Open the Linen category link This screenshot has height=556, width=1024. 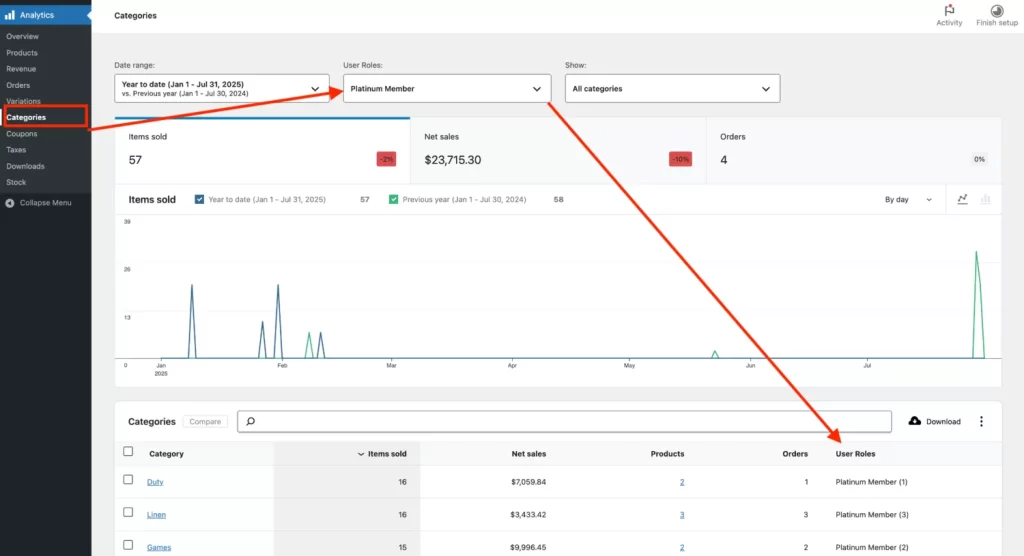(156, 515)
